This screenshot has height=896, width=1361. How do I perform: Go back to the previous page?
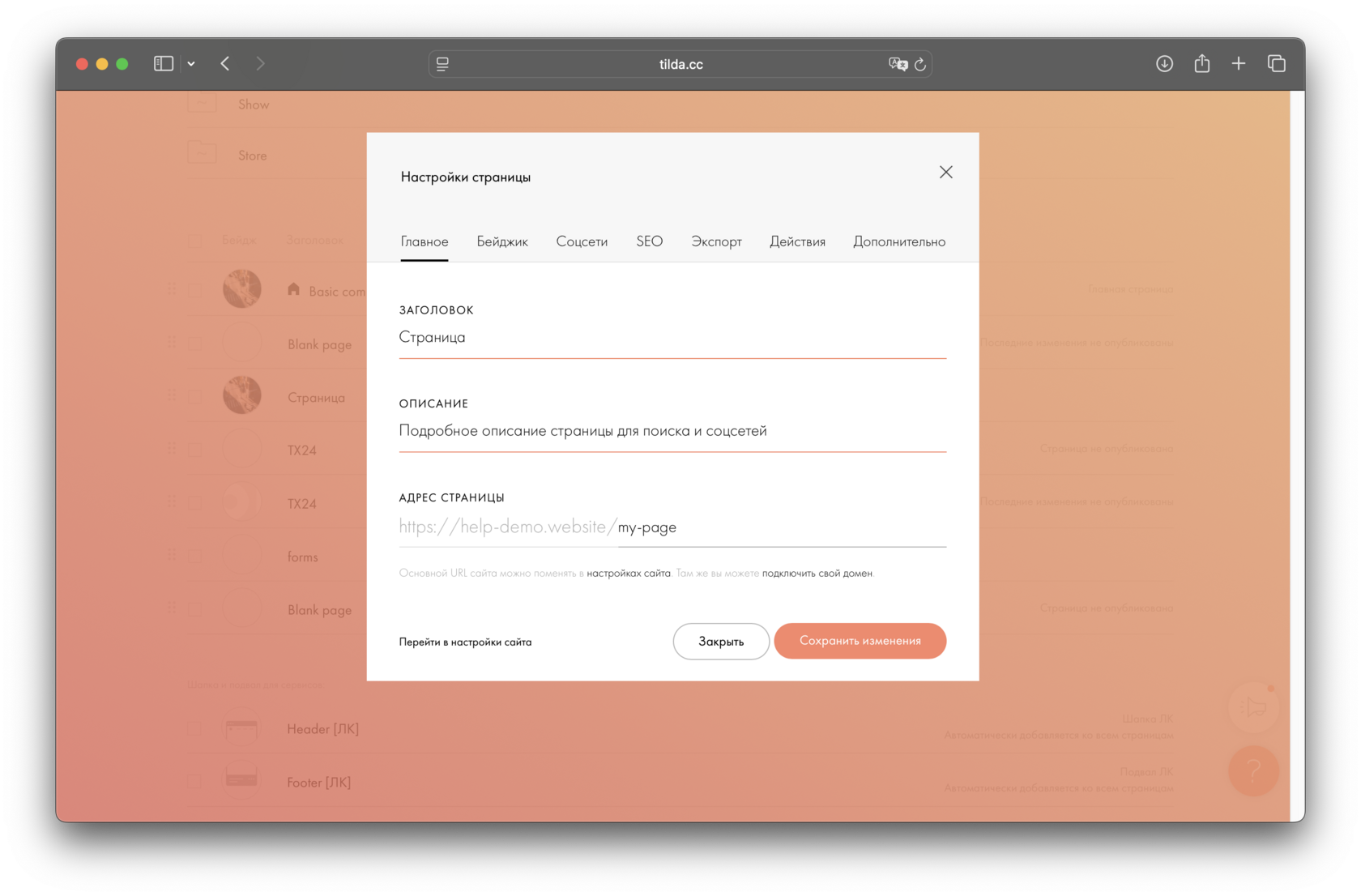click(225, 63)
